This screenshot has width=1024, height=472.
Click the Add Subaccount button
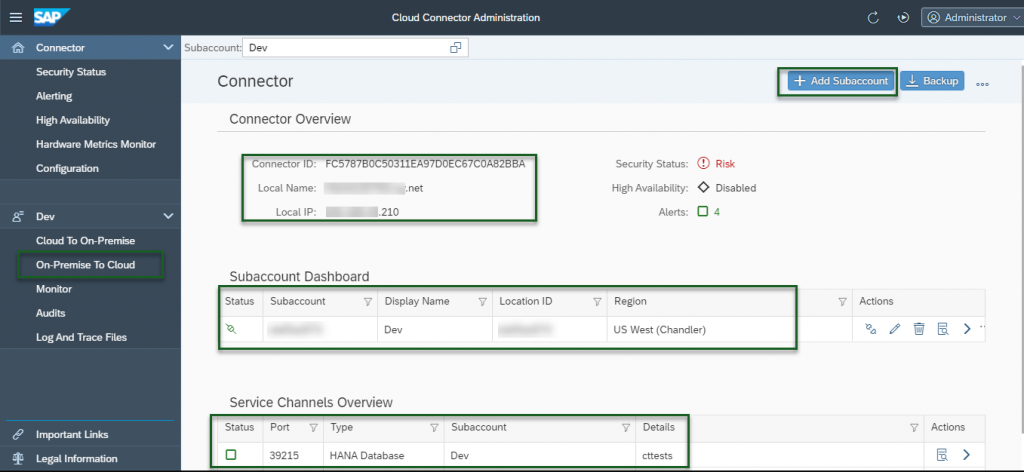(841, 81)
